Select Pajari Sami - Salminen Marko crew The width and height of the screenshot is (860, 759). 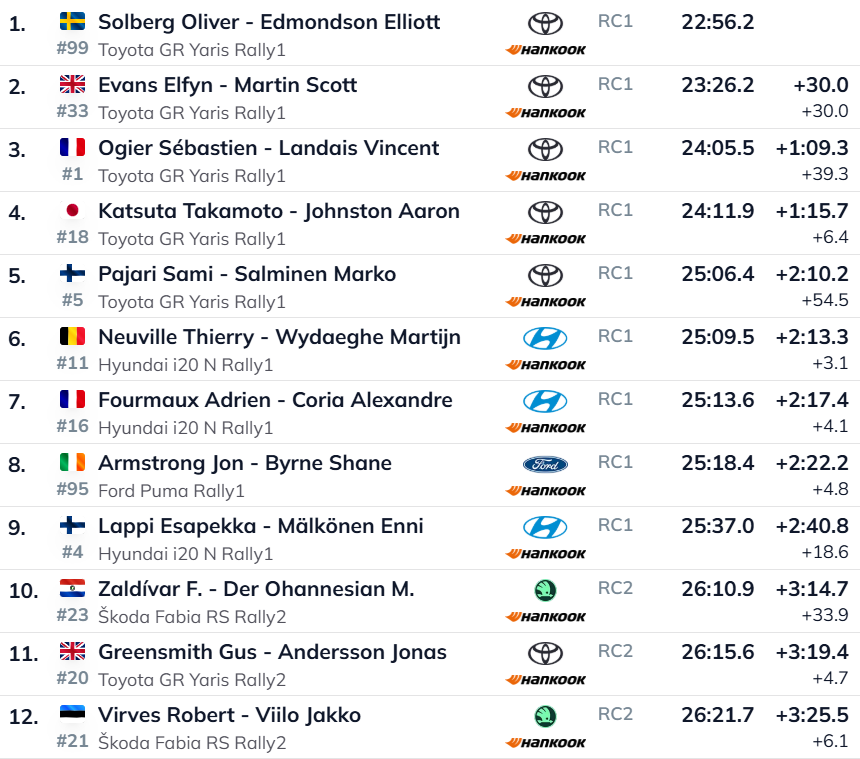[x=247, y=274]
